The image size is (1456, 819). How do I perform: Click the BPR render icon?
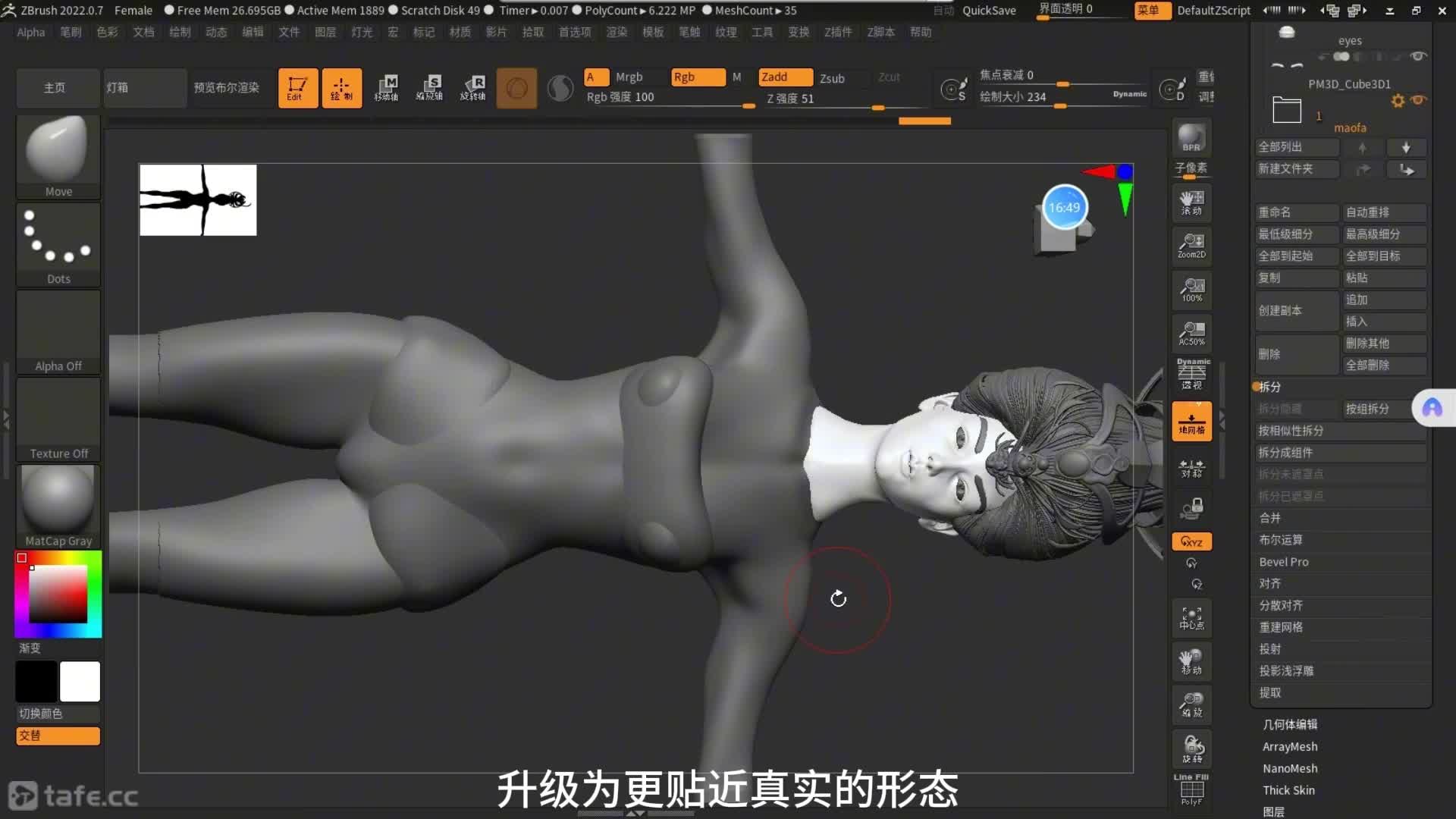pyautogui.click(x=1191, y=138)
